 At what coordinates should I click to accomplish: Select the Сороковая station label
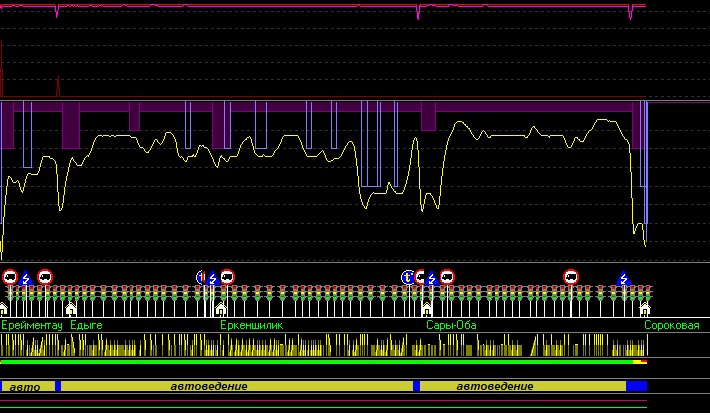click(x=671, y=326)
